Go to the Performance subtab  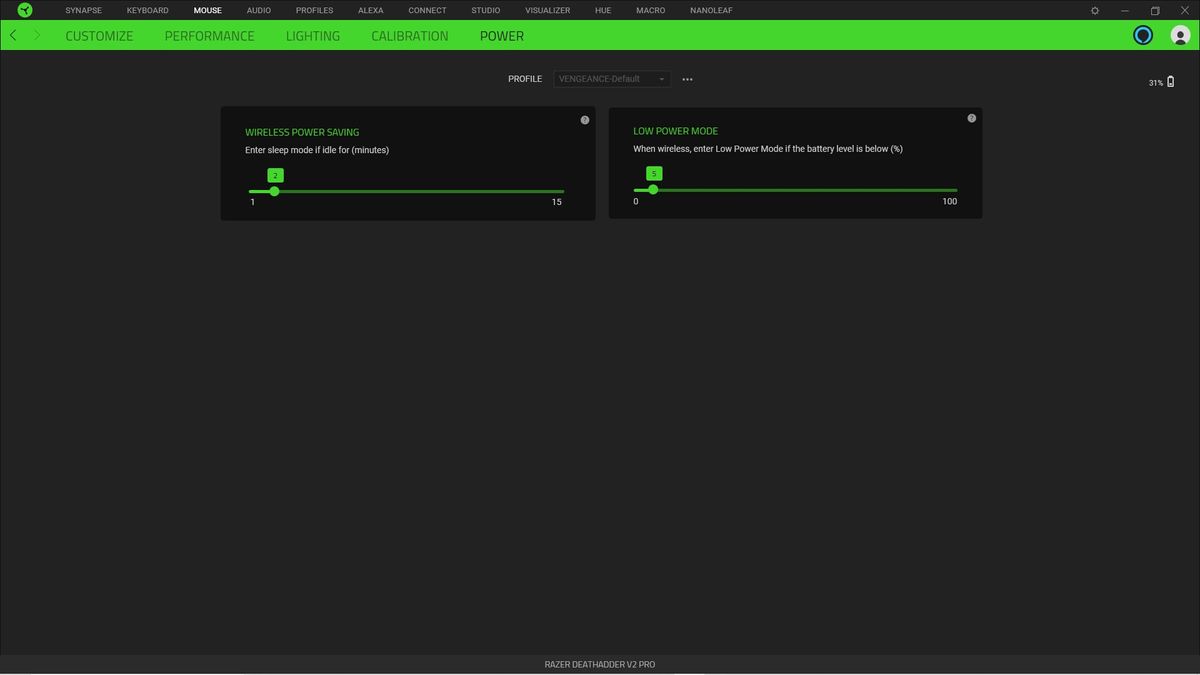(210, 36)
